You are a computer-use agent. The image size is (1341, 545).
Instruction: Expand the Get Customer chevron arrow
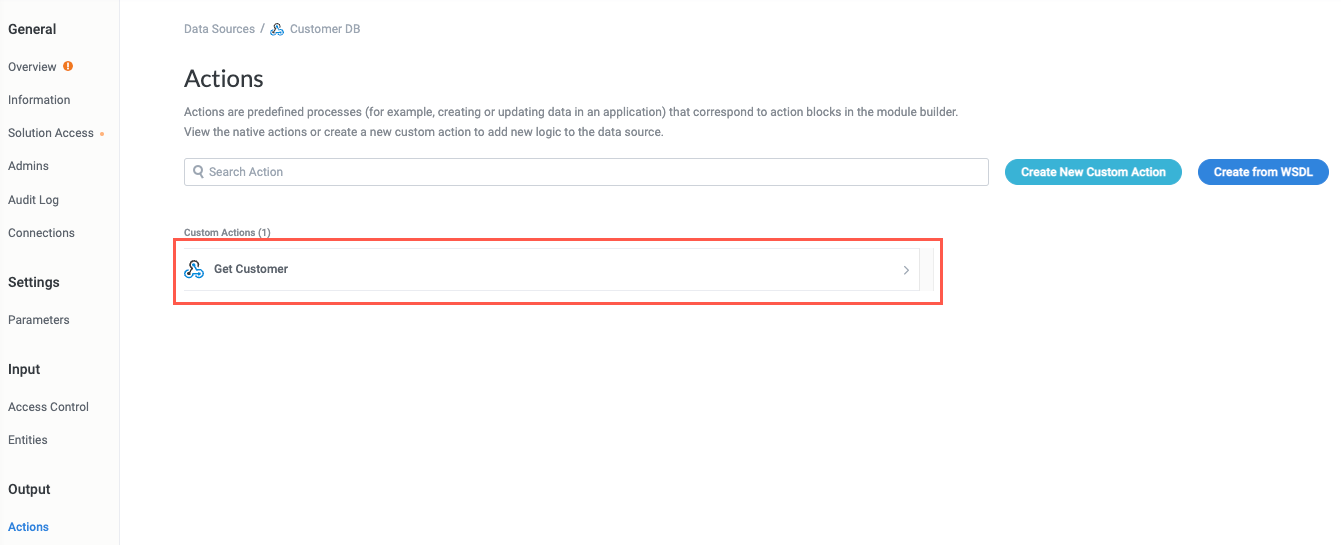[906, 270]
